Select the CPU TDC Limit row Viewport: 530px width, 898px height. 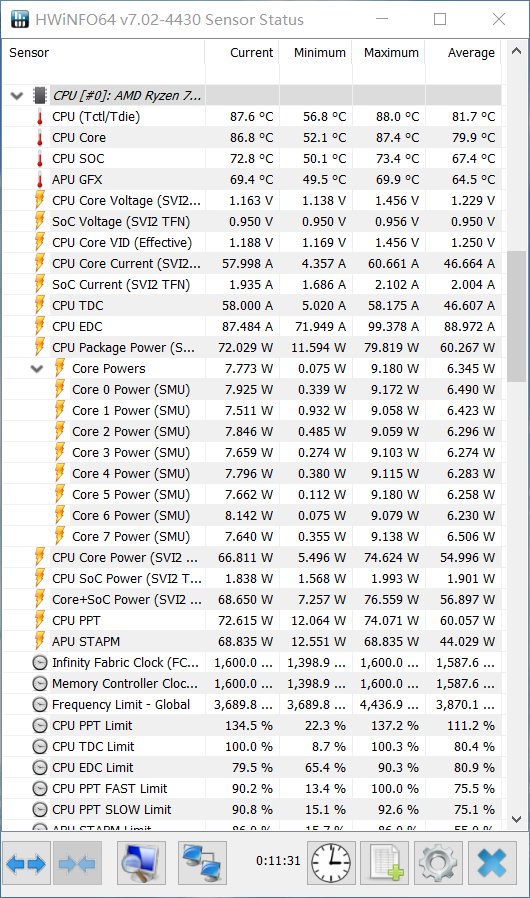tap(252, 747)
